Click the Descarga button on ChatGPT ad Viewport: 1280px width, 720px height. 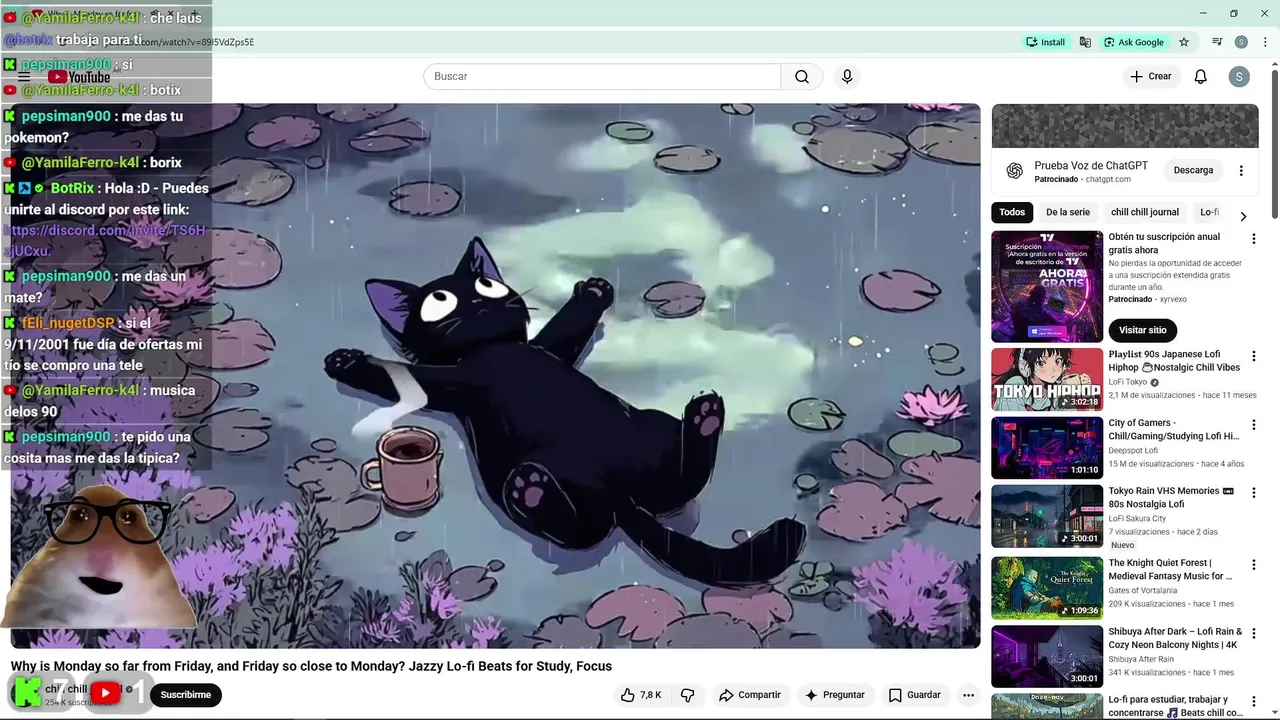1193,170
